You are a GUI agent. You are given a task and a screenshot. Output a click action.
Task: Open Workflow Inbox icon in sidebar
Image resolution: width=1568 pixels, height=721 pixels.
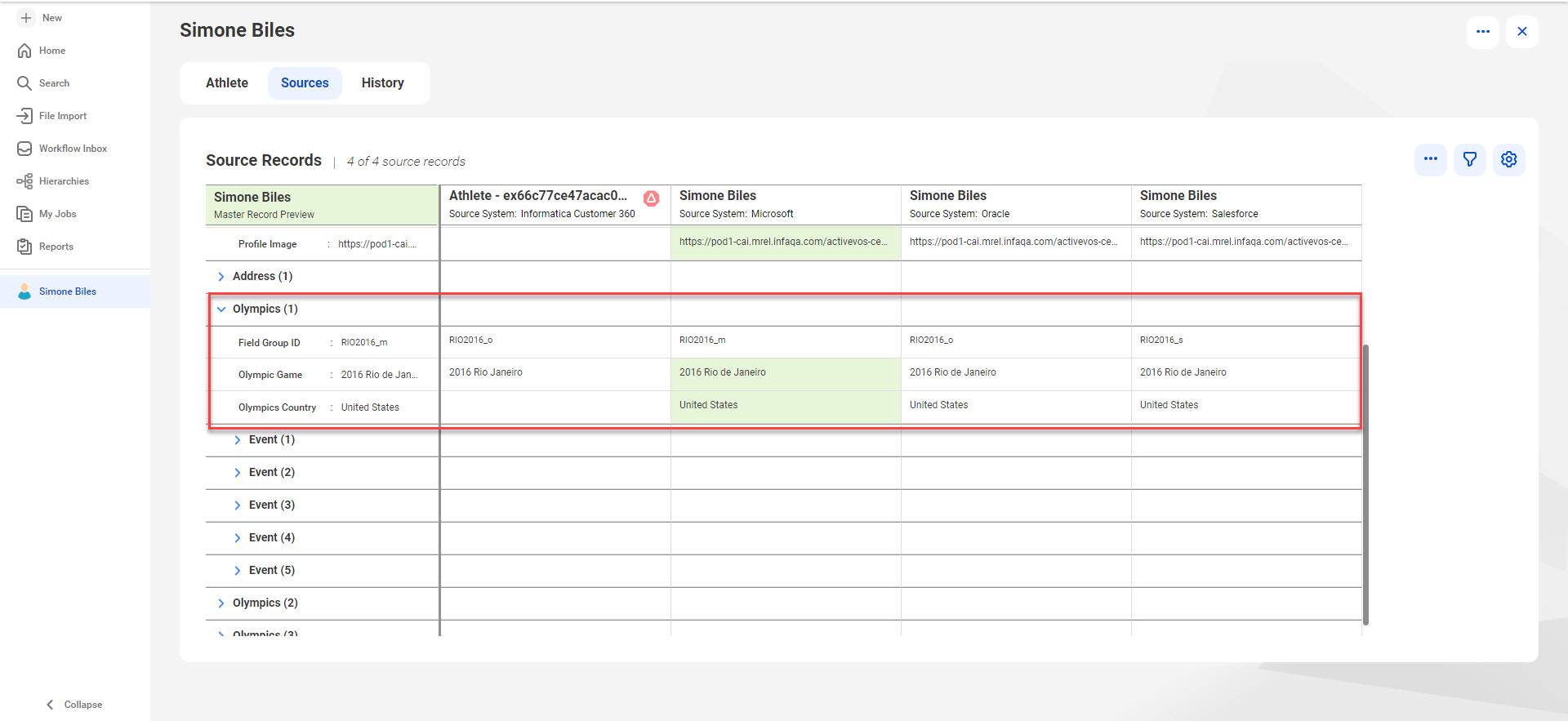(24, 149)
